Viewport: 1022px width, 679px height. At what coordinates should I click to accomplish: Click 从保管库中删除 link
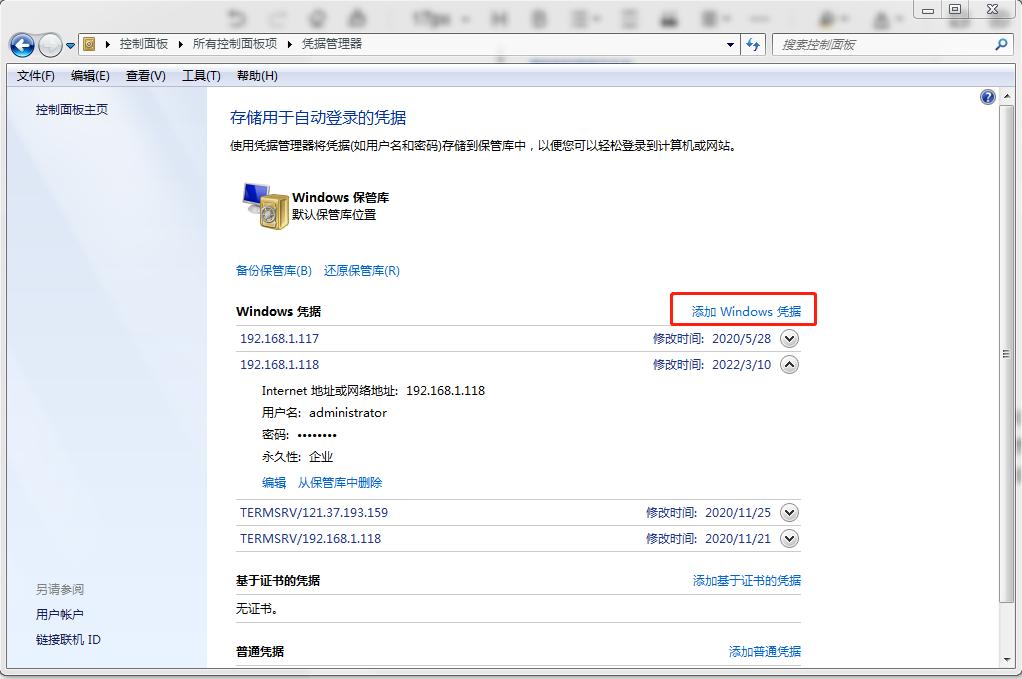point(340,482)
